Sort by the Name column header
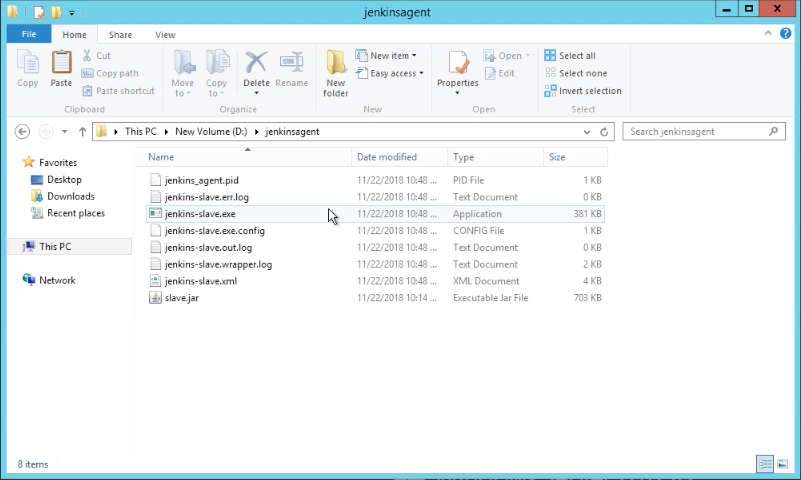 (243, 157)
